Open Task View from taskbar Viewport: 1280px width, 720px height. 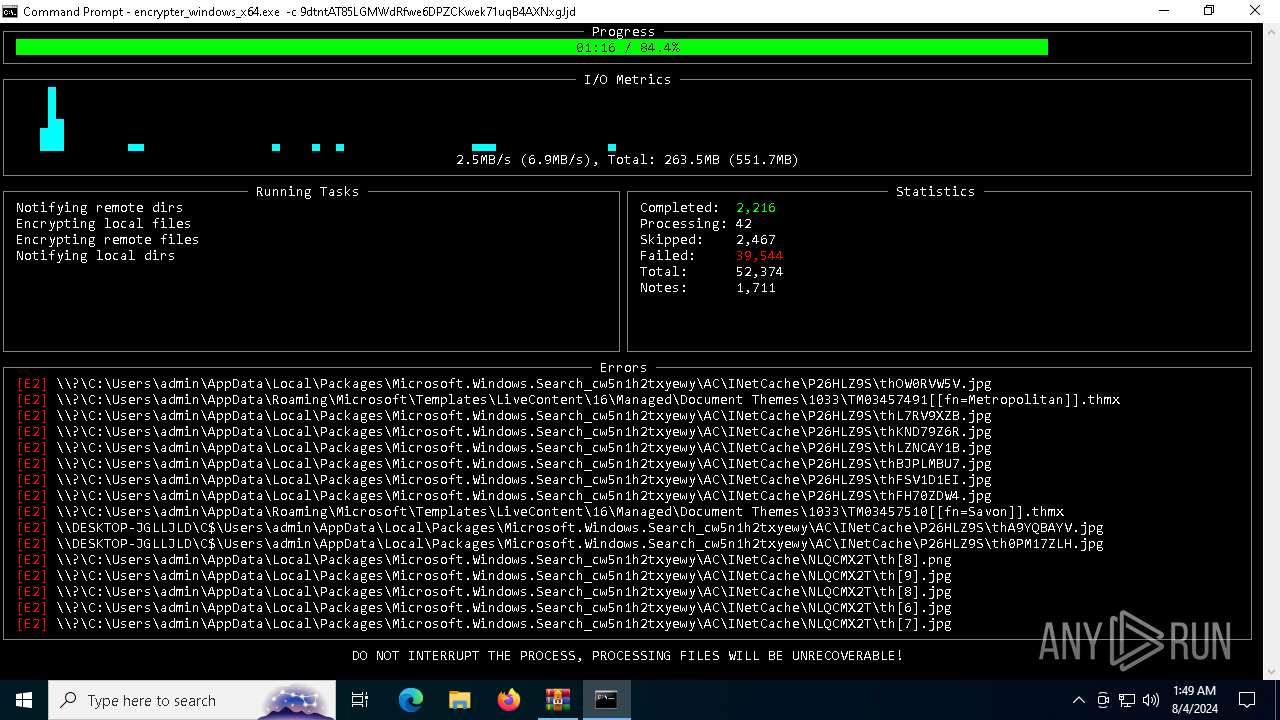pos(360,700)
